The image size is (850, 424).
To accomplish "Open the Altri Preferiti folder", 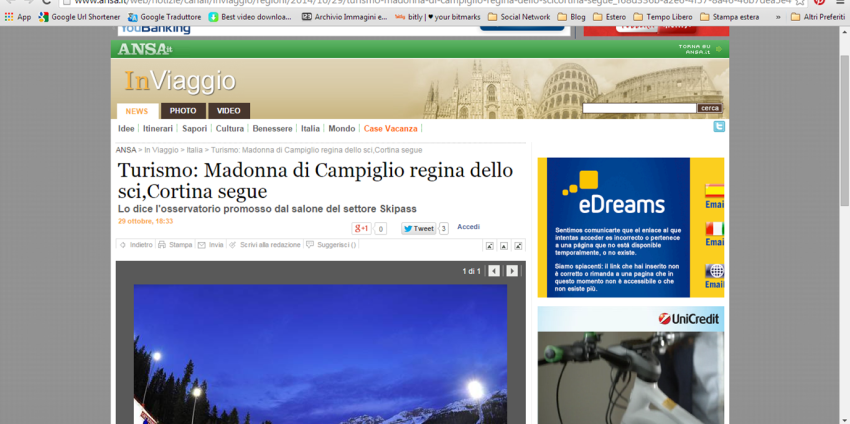I will coord(817,17).
